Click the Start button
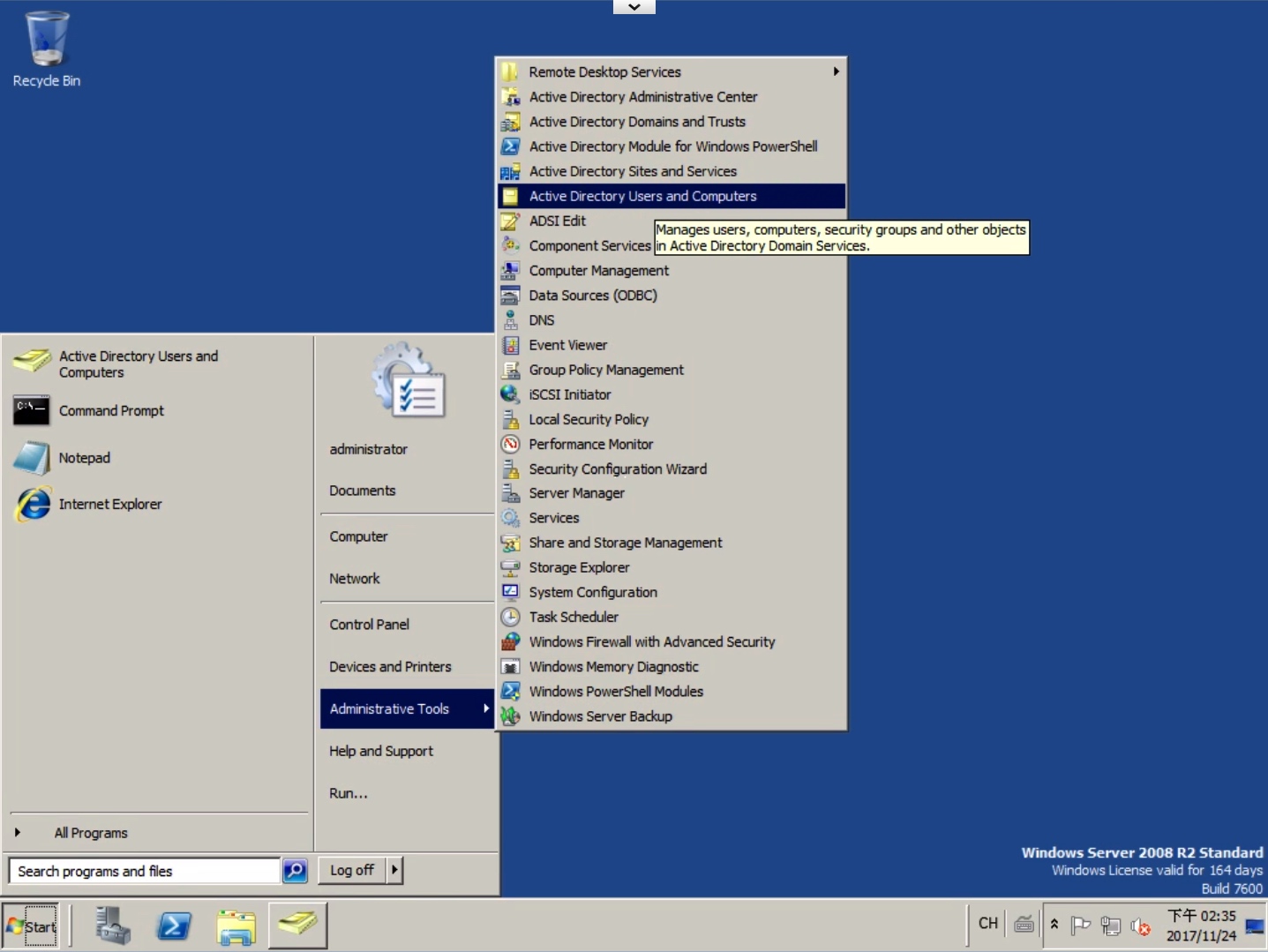This screenshot has height=952, width=1268. coord(31,926)
